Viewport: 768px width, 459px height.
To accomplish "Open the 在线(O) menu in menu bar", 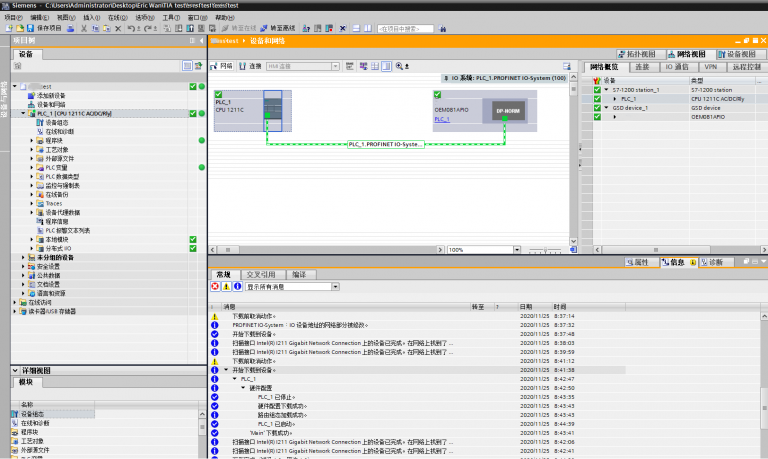I will pyautogui.click(x=117, y=17).
